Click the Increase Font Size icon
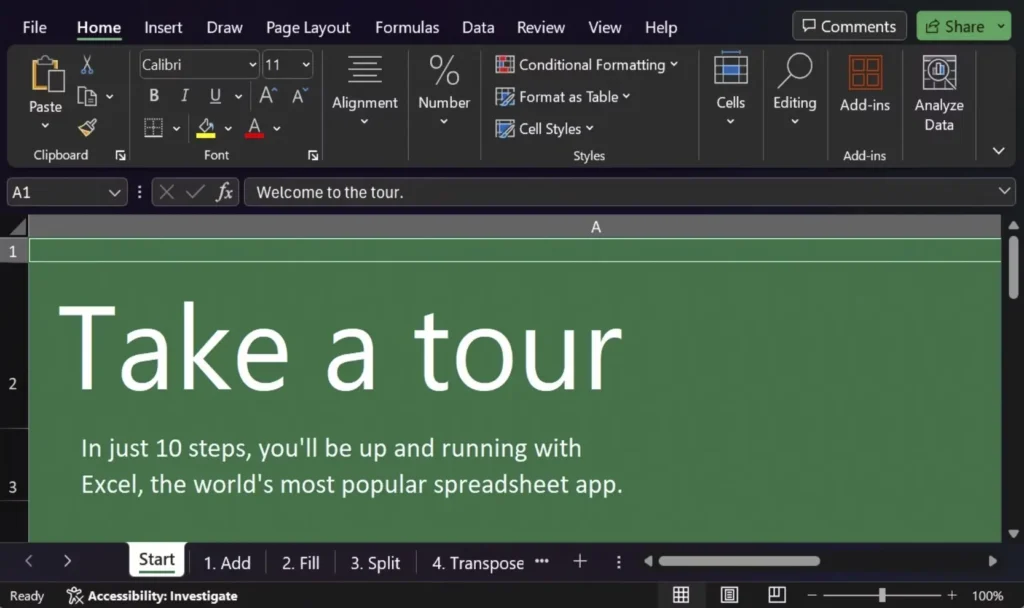The image size is (1024, 608). click(267, 96)
